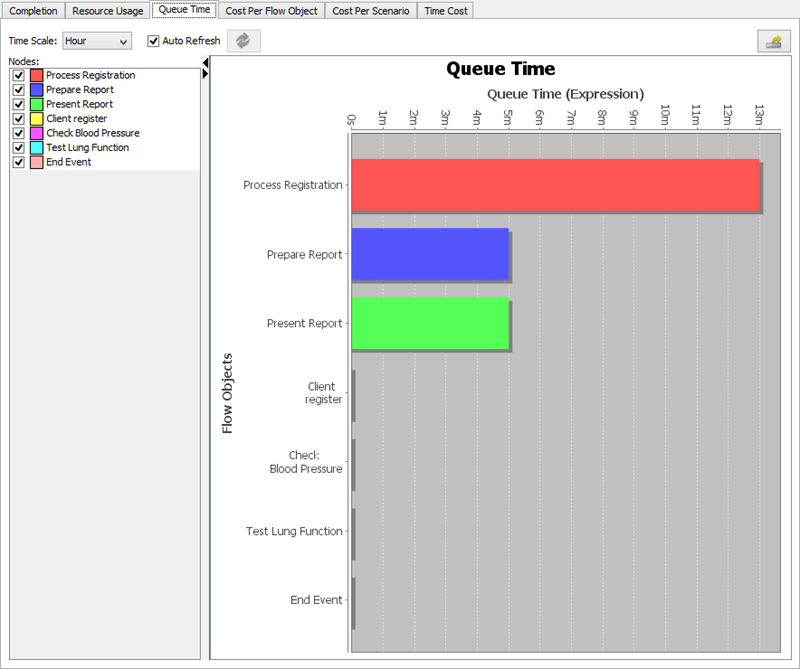Click the Queue Time chart title
800x669 pixels.
tap(501, 69)
